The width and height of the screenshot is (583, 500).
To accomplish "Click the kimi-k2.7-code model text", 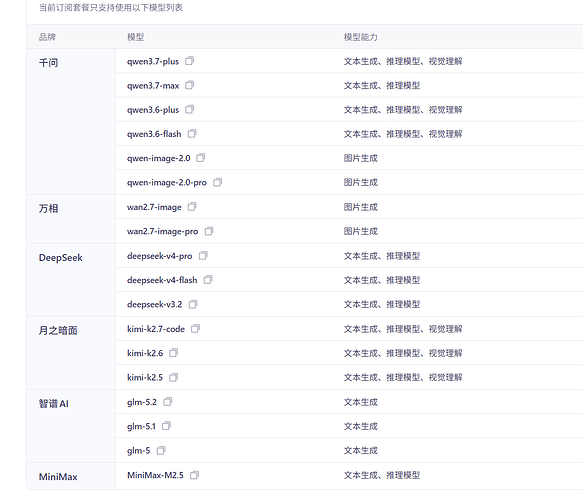I will pos(156,329).
